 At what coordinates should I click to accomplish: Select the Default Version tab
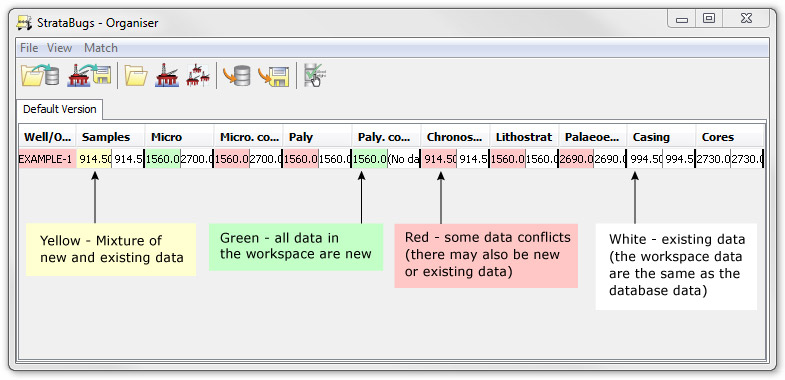60,109
